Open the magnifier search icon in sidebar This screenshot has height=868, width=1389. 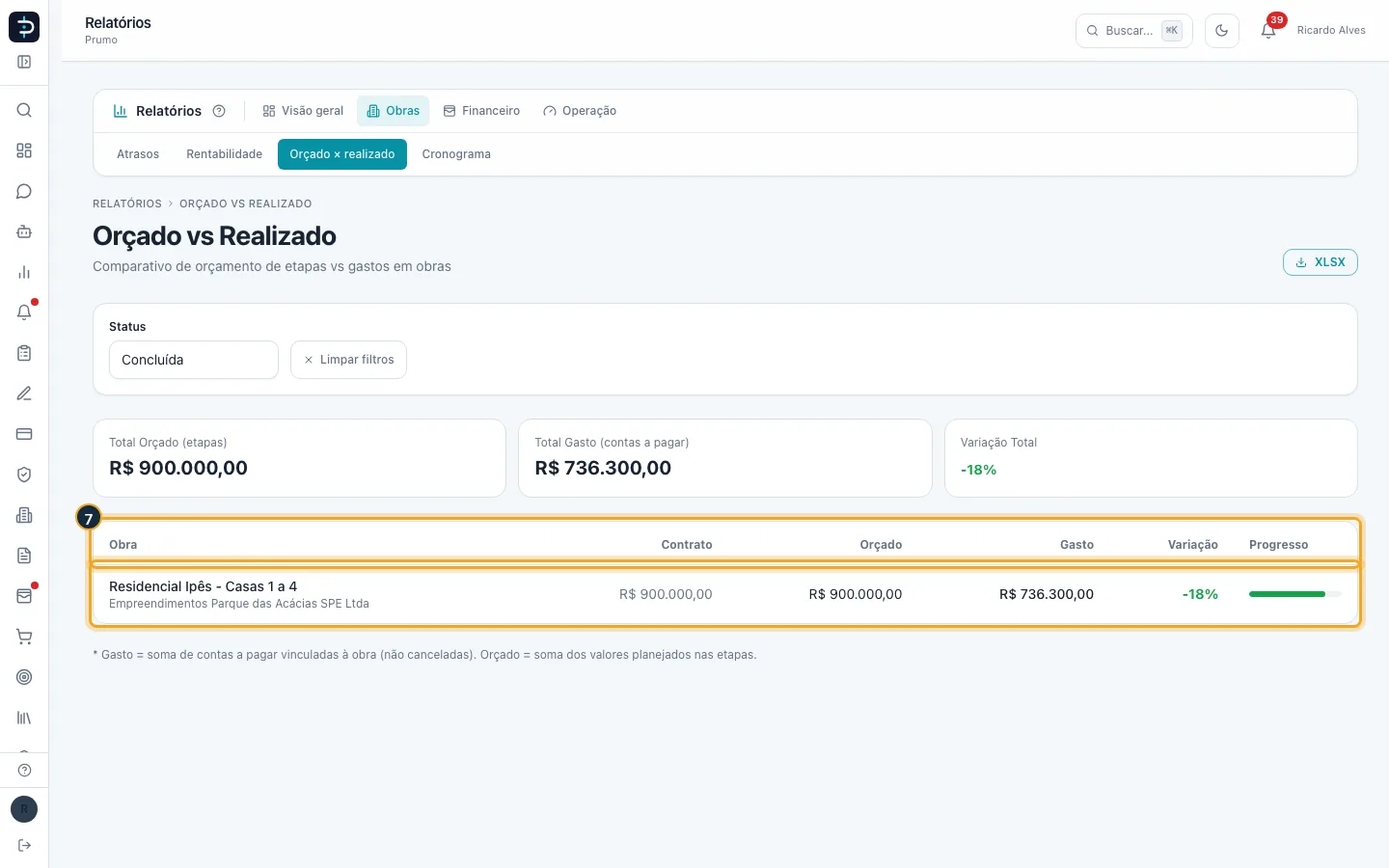(24, 110)
